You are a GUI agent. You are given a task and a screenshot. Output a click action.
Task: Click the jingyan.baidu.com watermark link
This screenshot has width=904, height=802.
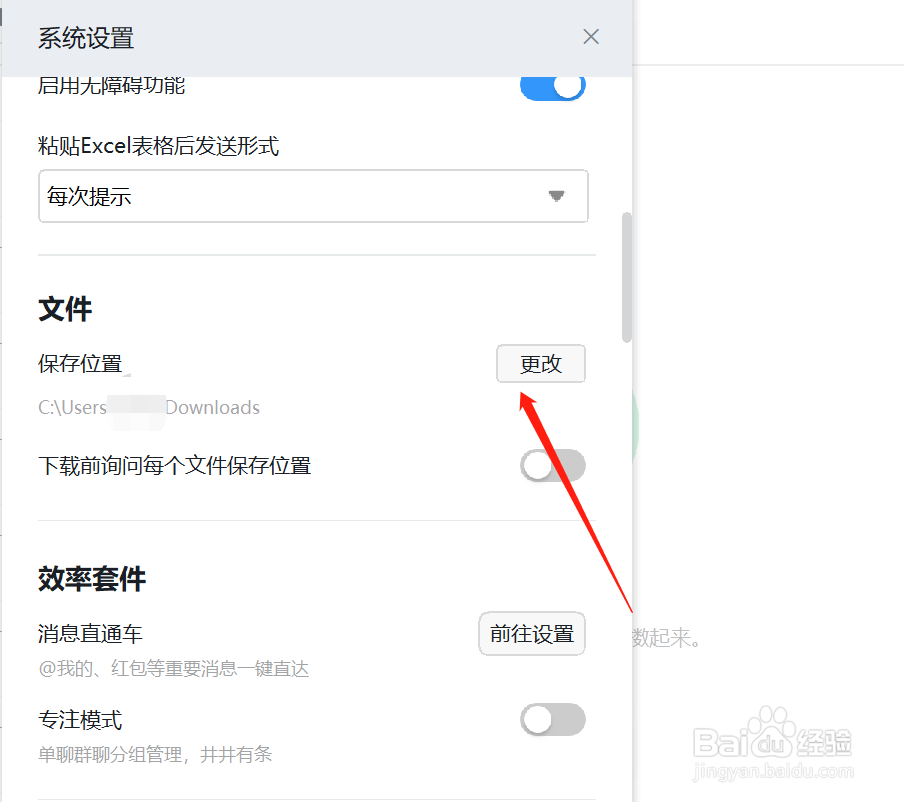(x=773, y=771)
